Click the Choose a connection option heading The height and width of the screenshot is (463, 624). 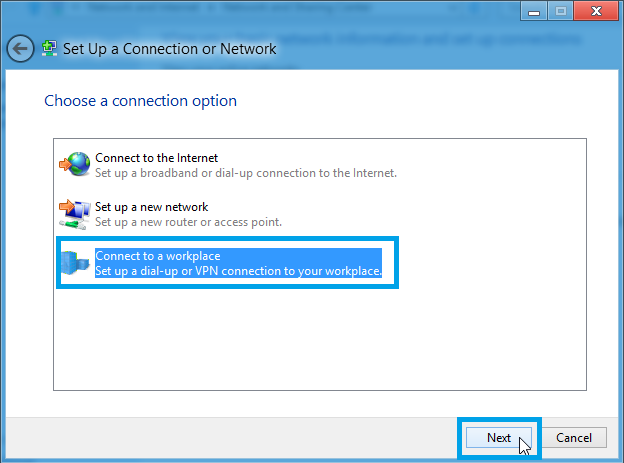(x=140, y=101)
